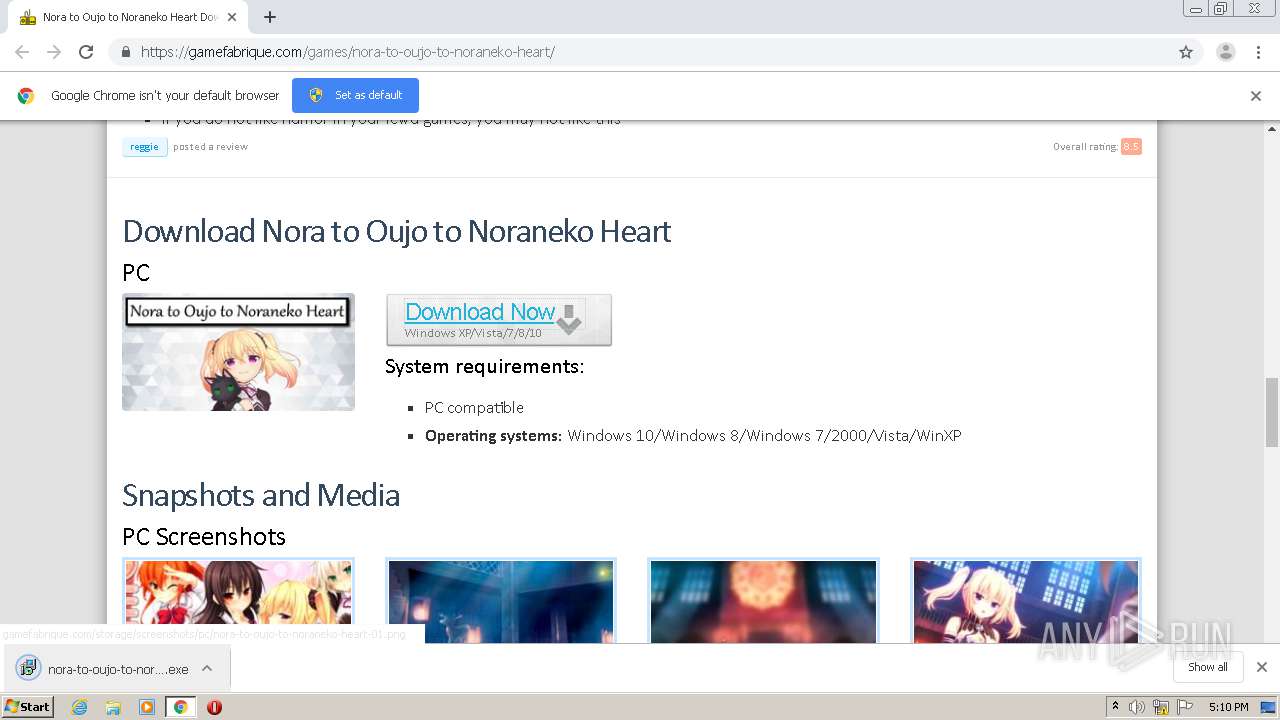Image resolution: width=1280 pixels, height=720 pixels.
Task: Open Windows Explorer folder from taskbar
Action: point(113,707)
